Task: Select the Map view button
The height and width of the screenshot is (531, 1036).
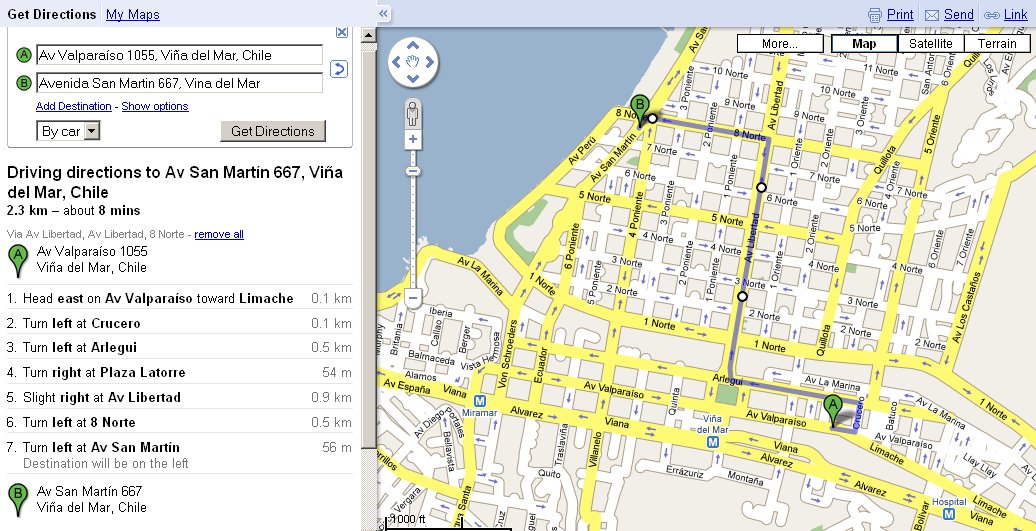Action: pos(864,44)
